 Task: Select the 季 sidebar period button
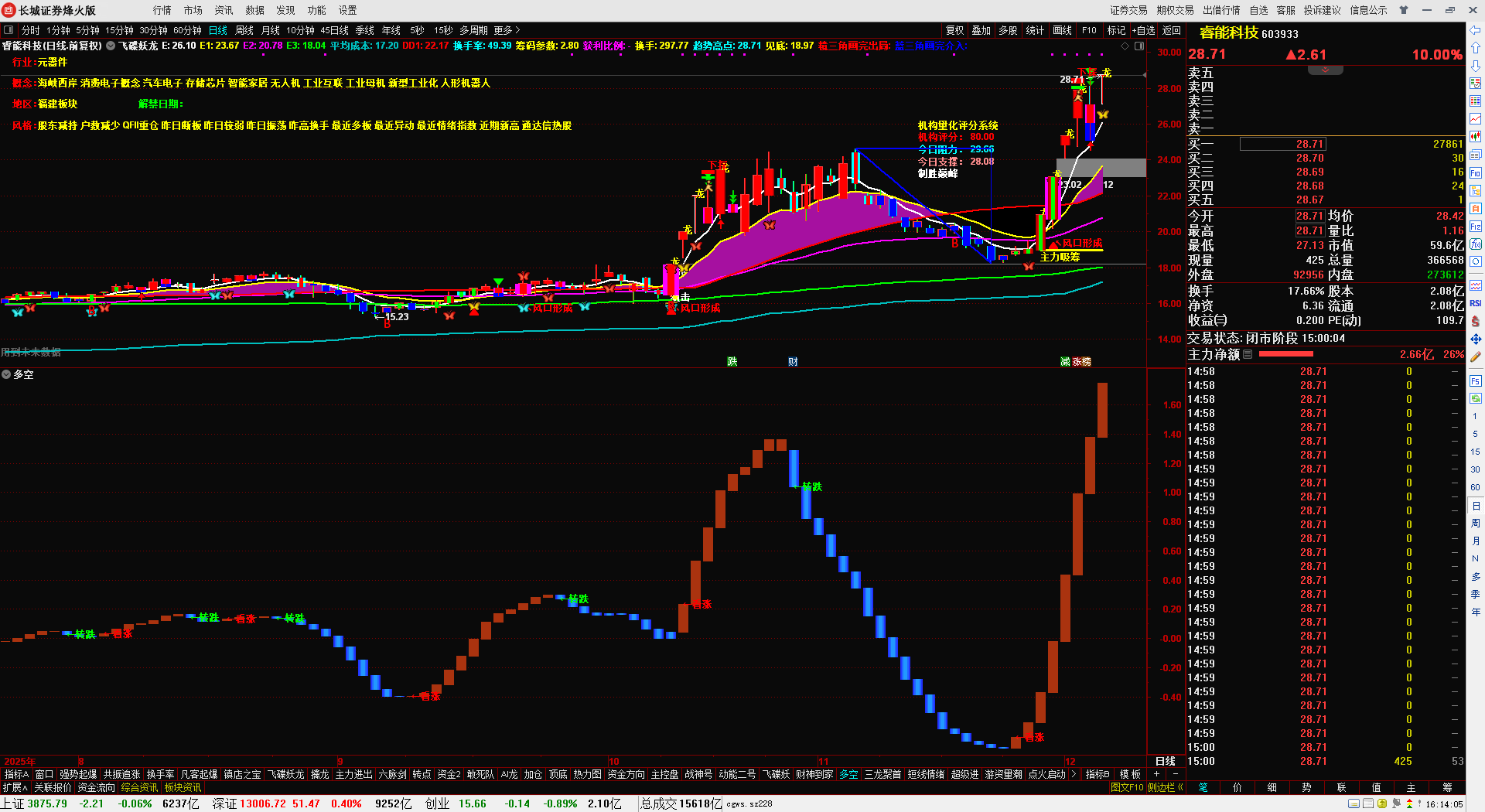coord(1476,594)
